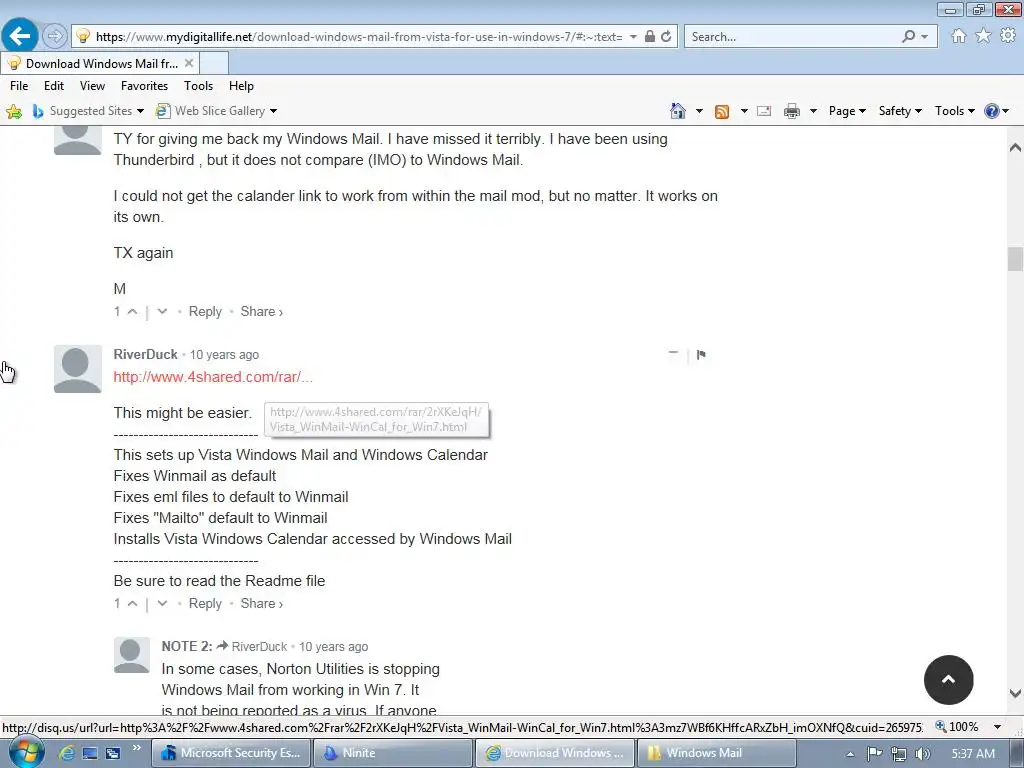
Task: Launch Internet Explorer from quick launch
Action: coord(67,753)
